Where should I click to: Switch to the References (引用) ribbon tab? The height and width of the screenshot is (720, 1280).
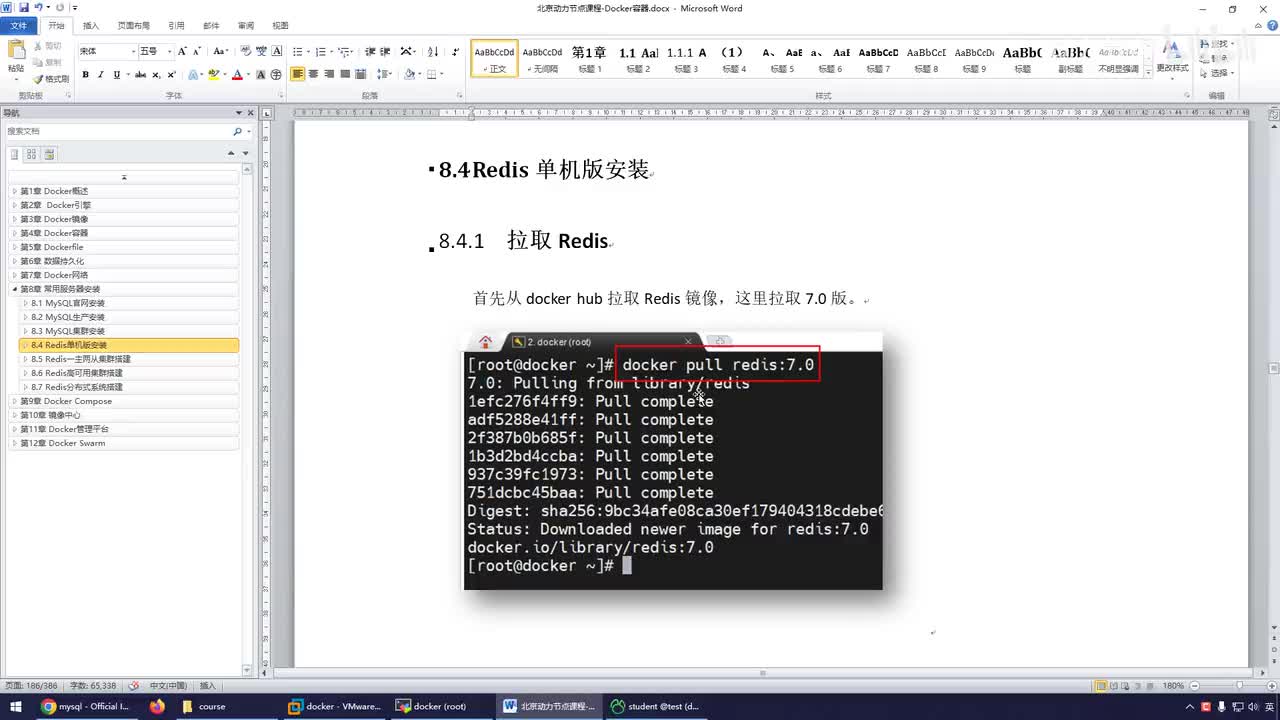pyautogui.click(x=176, y=26)
